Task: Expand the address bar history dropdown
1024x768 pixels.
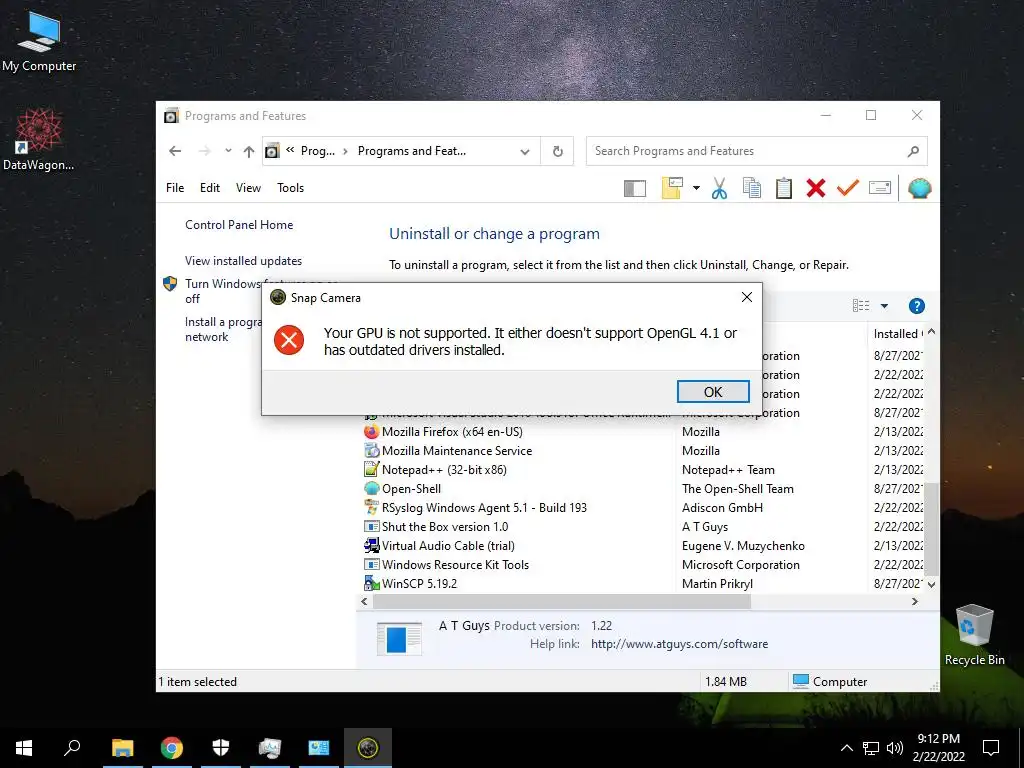Action: click(524, 152)
